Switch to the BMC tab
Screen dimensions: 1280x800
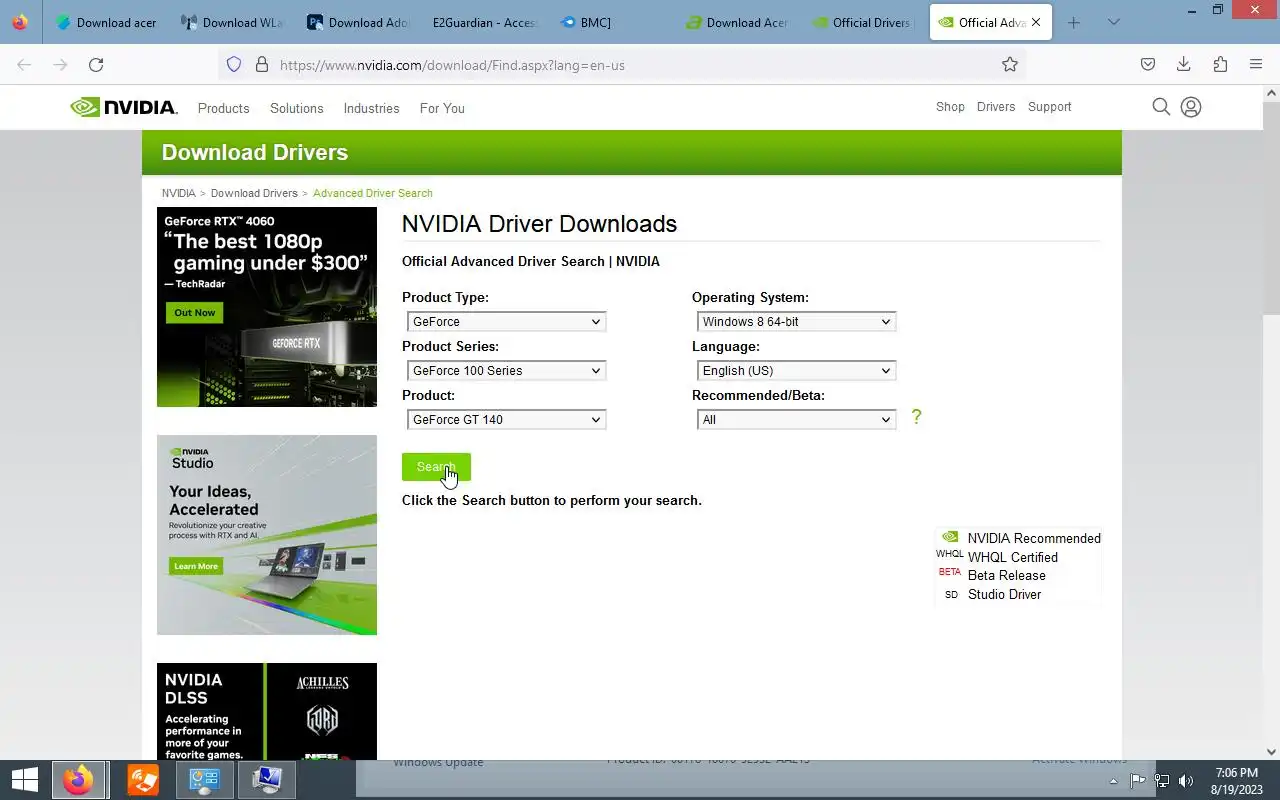[610, 22]
